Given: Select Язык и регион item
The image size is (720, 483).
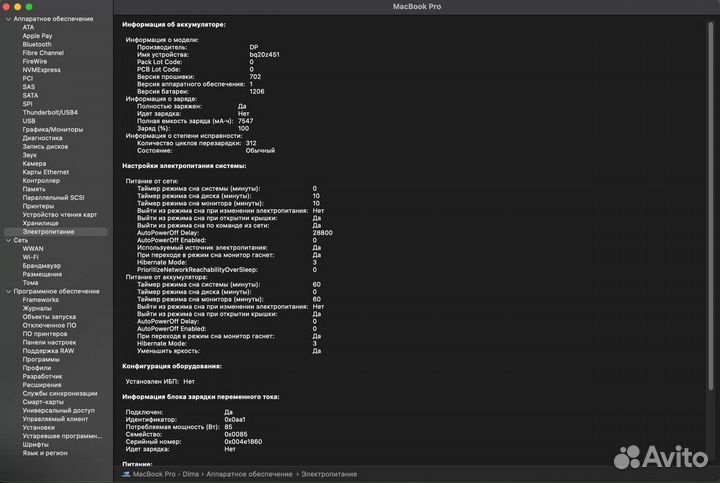Looking at the screenshot, I should point(45,453).
